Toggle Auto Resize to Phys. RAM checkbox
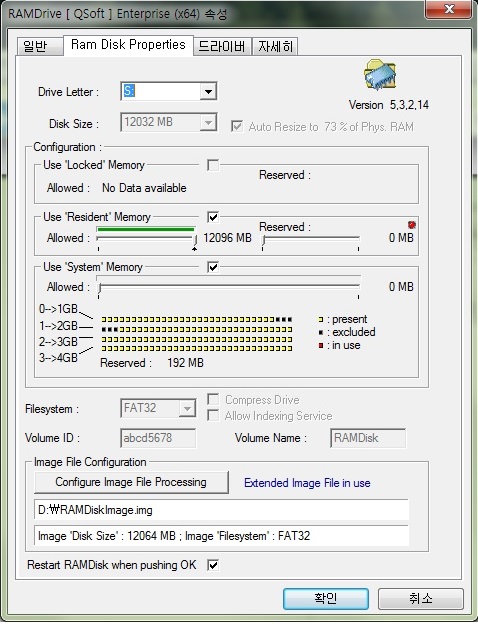The image size is (478, 624). [x=237, y=127]
